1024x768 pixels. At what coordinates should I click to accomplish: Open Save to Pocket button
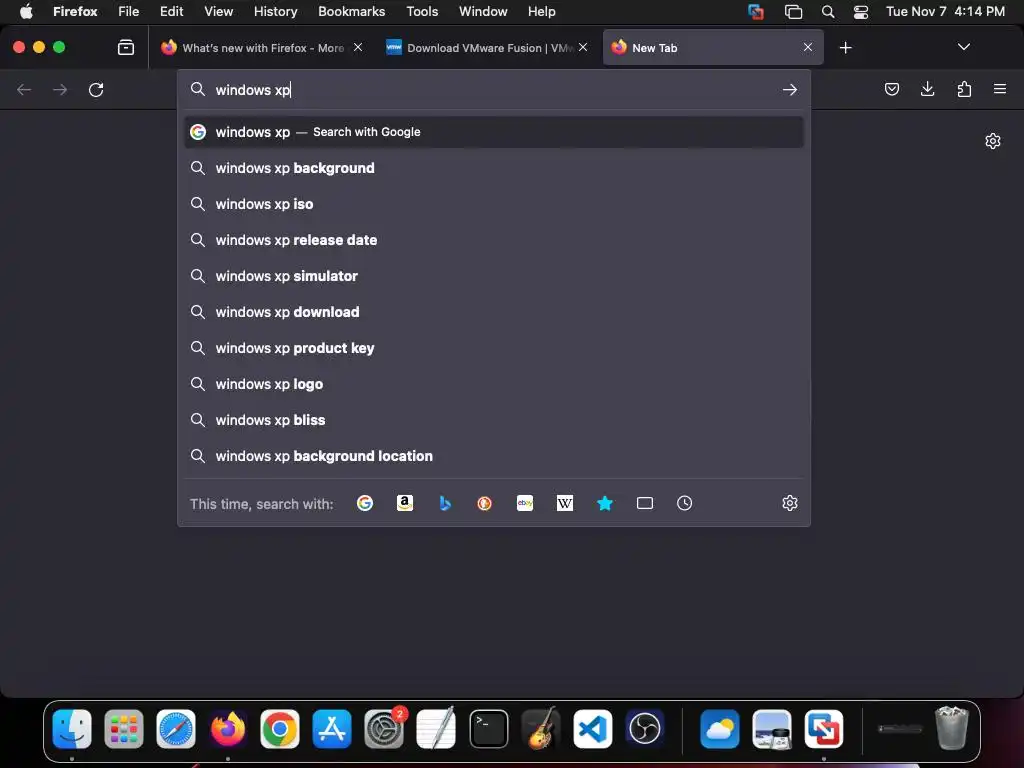click(x=891, y=89)
